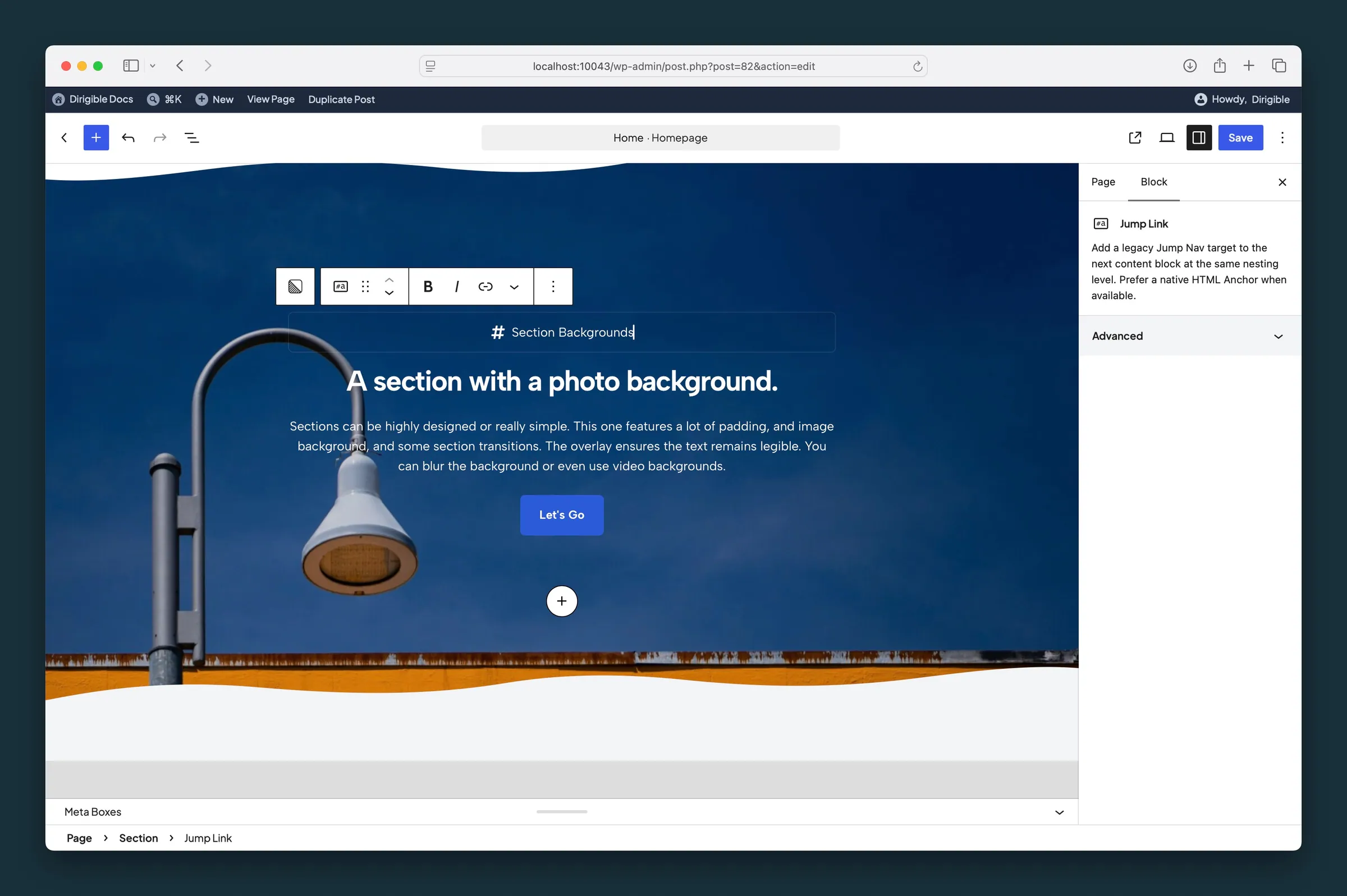Screen dimensions: 1347x896
Task: Click the Jump Link icon in sidebar
Action: pos(1101,224)
